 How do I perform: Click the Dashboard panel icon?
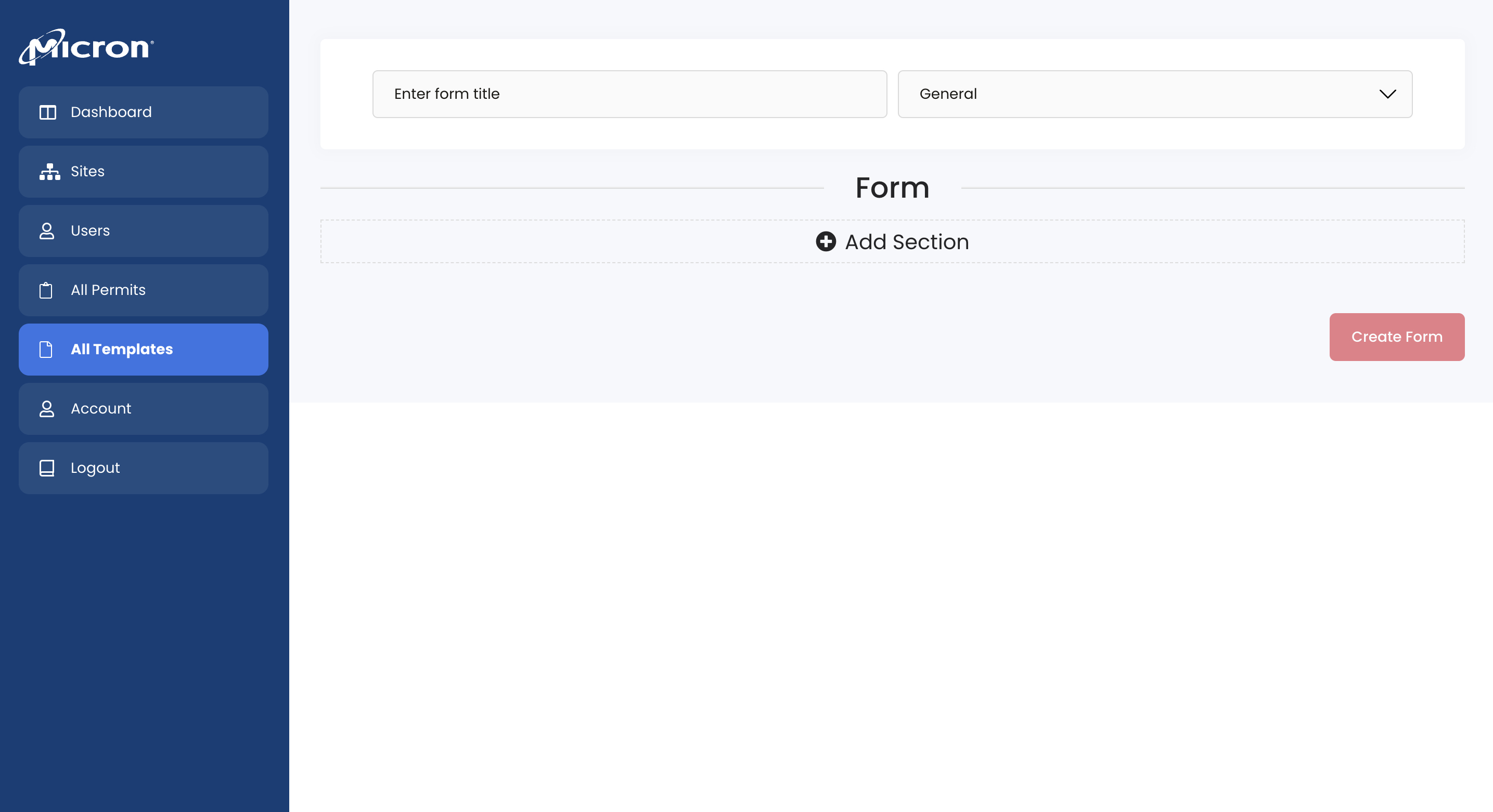coord(47,112)
